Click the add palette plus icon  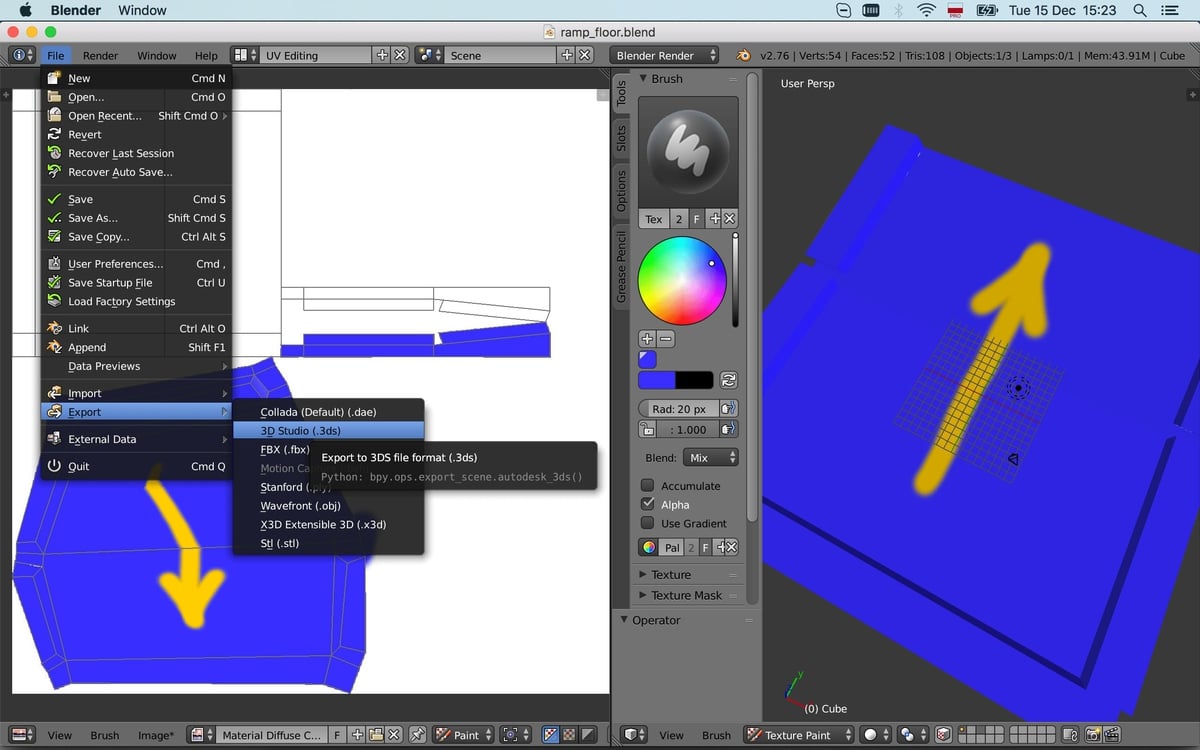coord(719,546)
